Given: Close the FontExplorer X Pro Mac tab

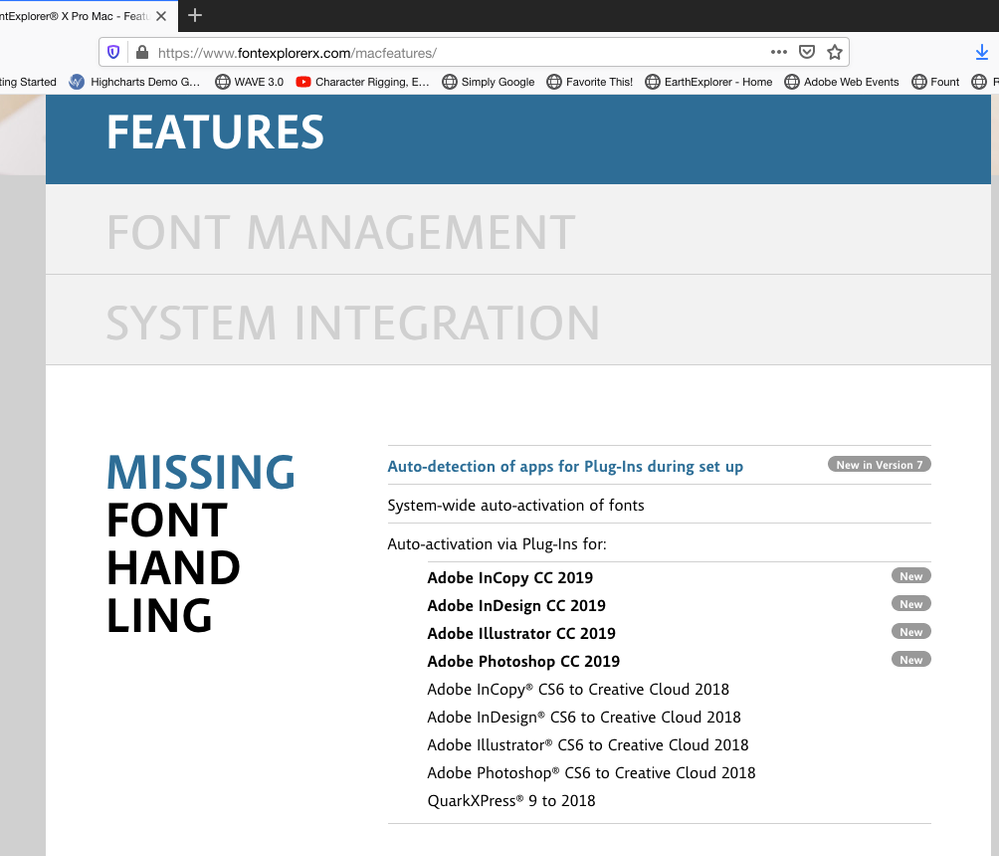Looking at the screenshot, I should 161,16.
